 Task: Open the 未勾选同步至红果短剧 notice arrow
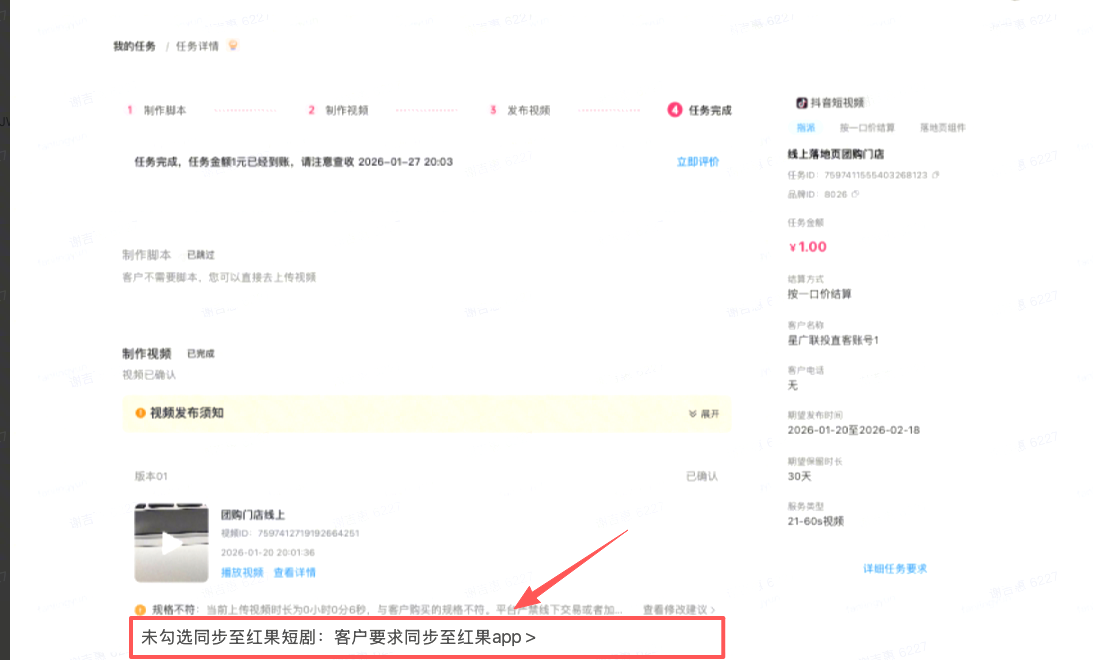coord(530,637)
